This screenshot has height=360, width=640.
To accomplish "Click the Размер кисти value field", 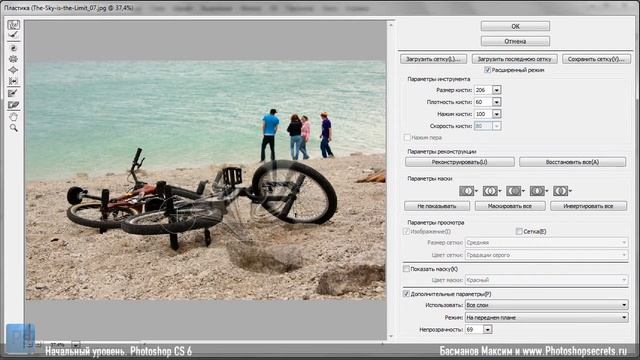I will (x=483, y=90).
